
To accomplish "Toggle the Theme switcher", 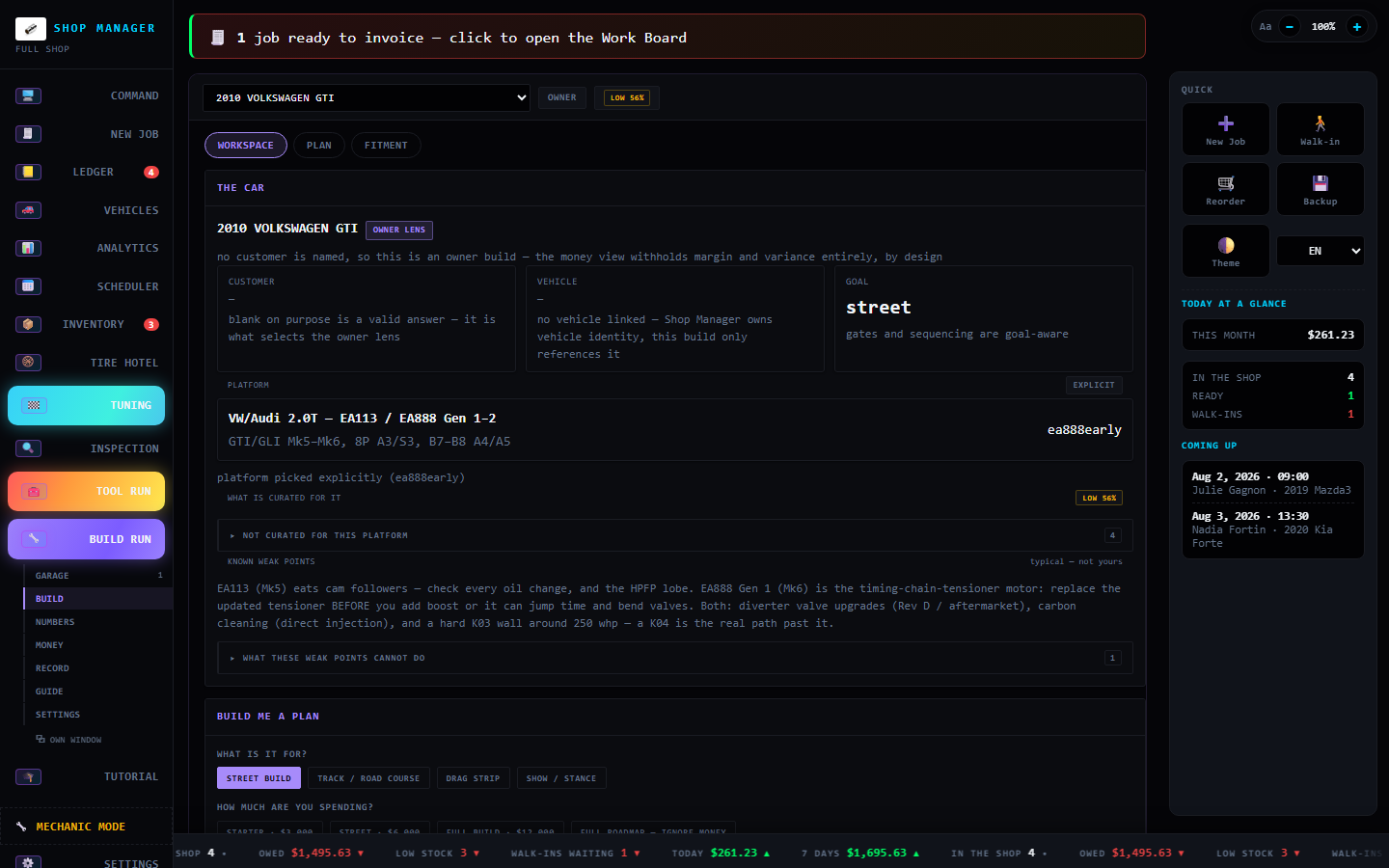I will [1225, 251].
